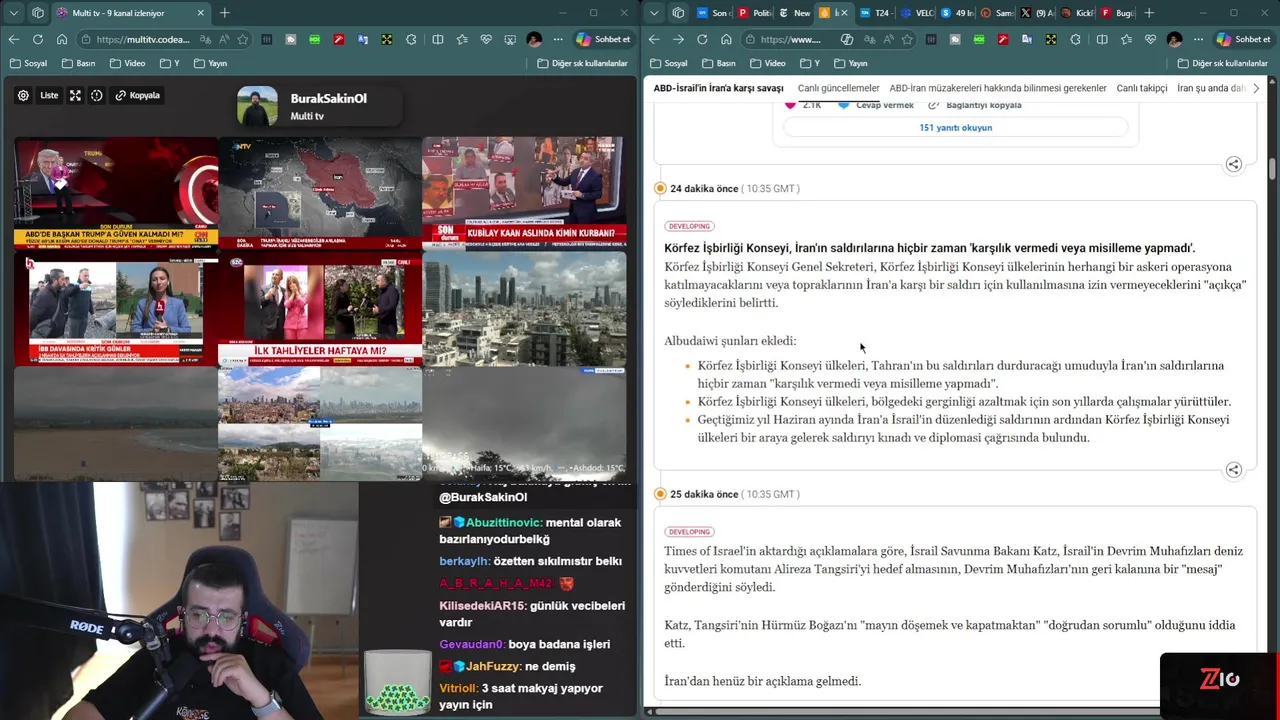Favorite right news page with star icon
This screenshot has width=1280, height=720.
pos(907,39)
